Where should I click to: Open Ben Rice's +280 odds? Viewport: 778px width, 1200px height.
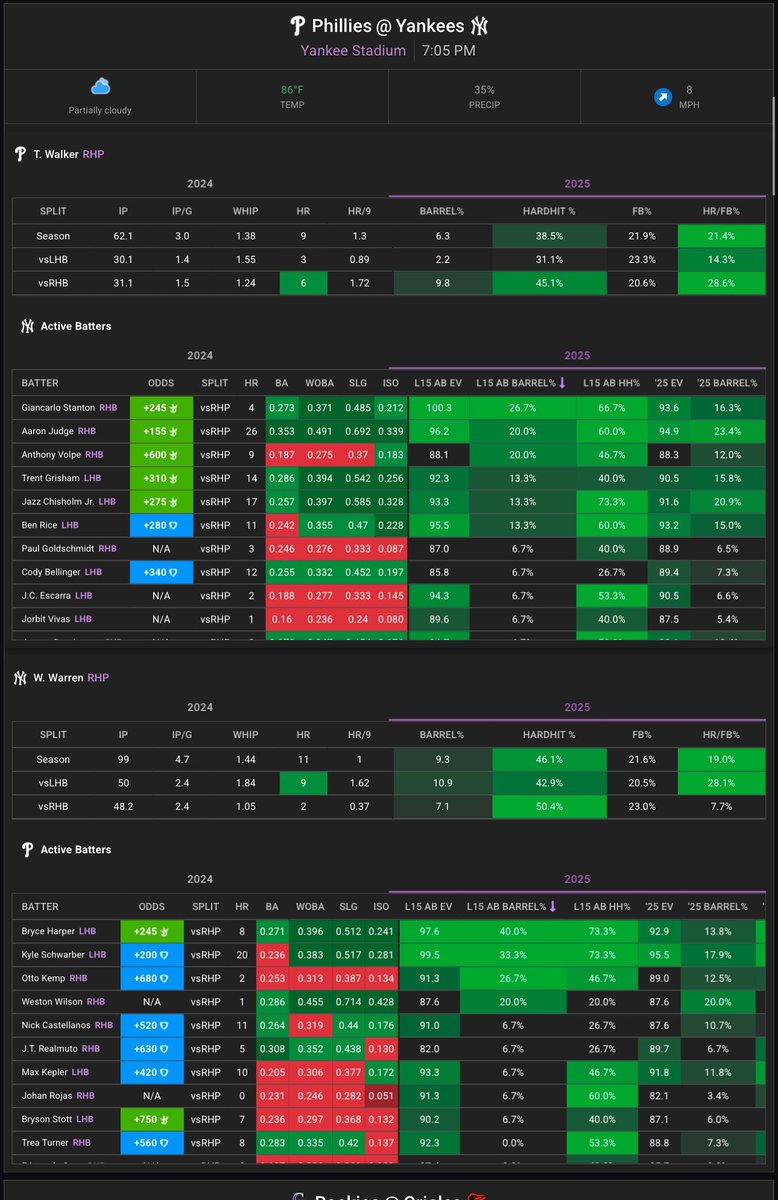(x=160, y=525)
